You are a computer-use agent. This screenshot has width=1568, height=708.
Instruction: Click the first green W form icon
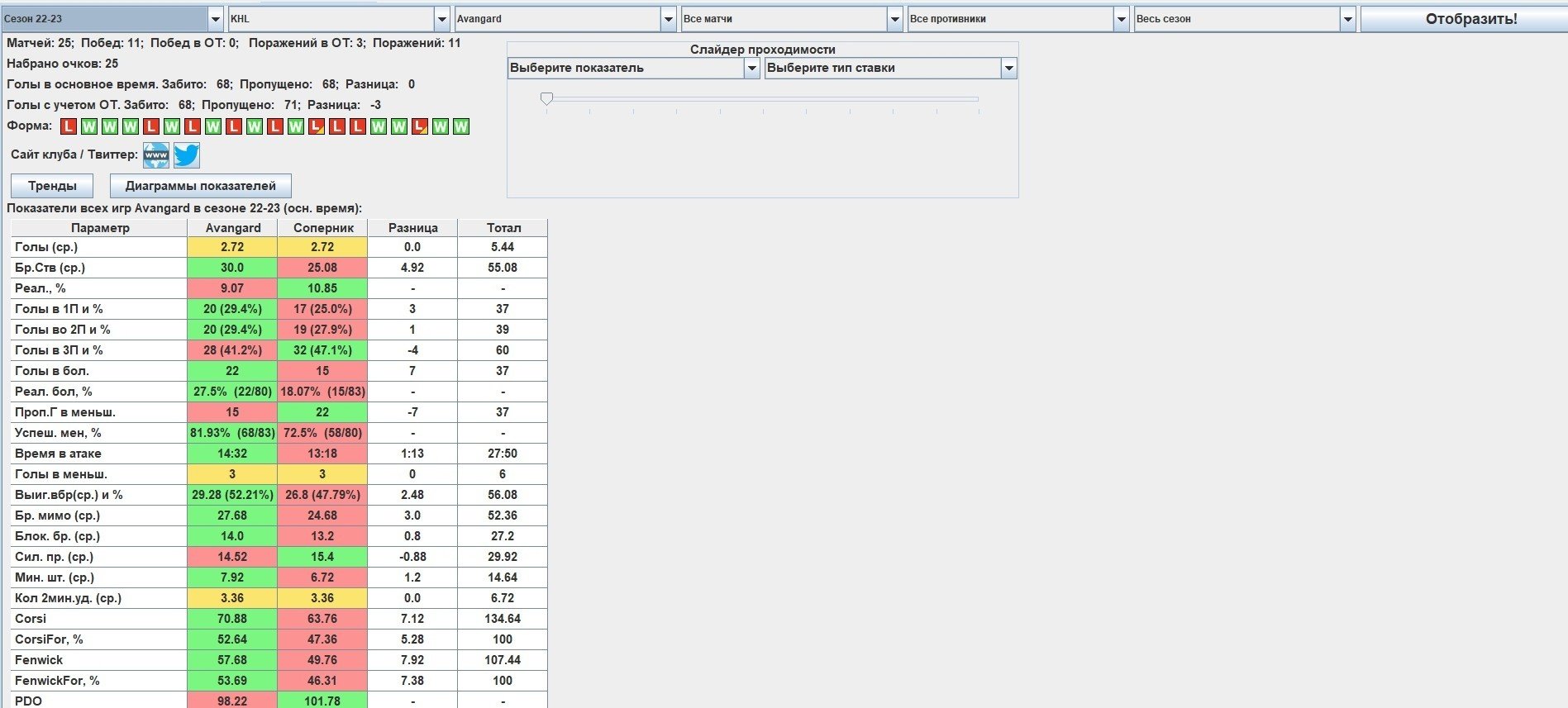click(88, 126)
